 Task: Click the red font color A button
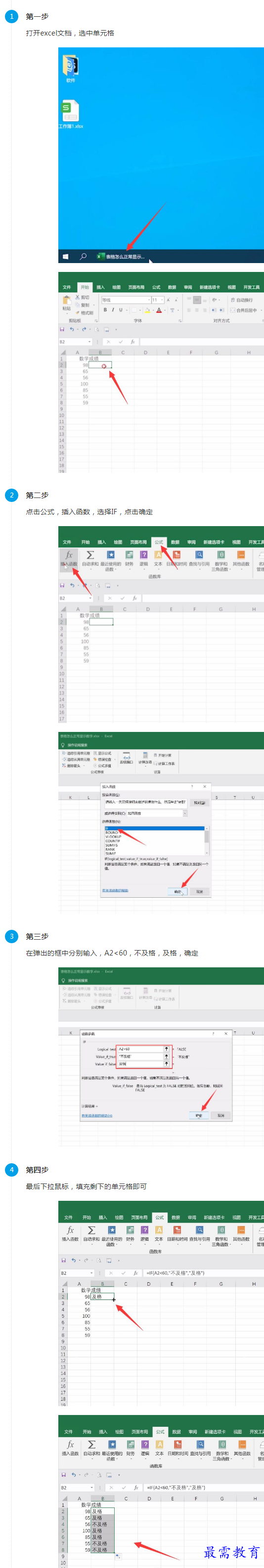(159, 310)
